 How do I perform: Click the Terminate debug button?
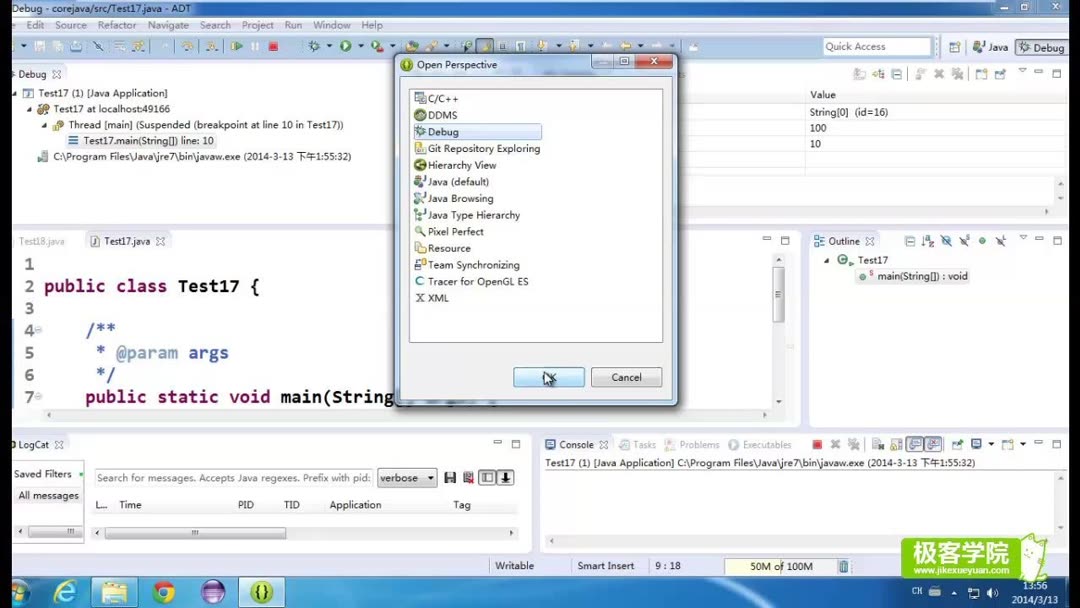(x=276, y=46)
